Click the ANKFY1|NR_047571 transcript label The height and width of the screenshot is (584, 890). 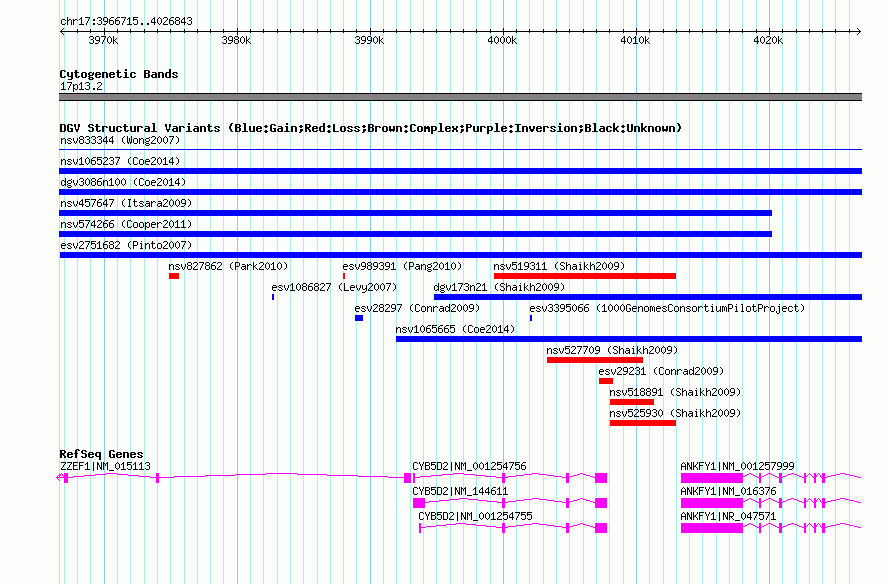tap(728, 516)
